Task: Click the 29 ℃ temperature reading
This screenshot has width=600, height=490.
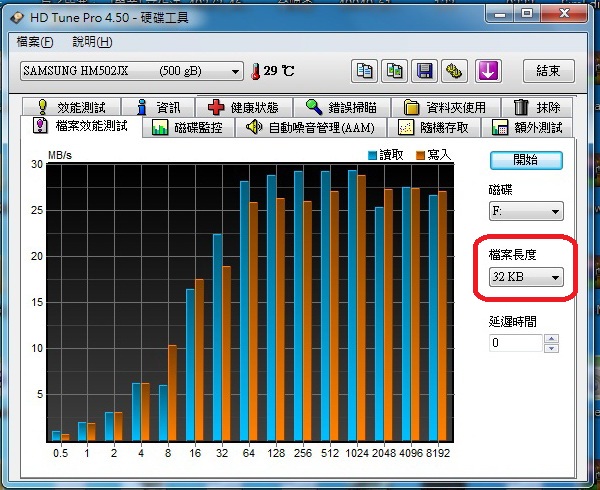Action: click(x=279, y=71)
